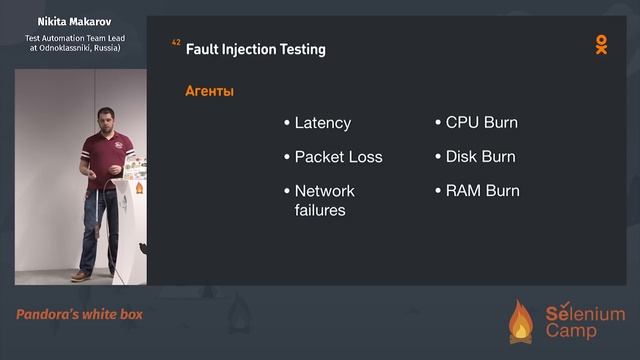Viewport: 640px width, 360px height.
Task: Click the orange Агенты heading
Action: [x=210, y=91]
